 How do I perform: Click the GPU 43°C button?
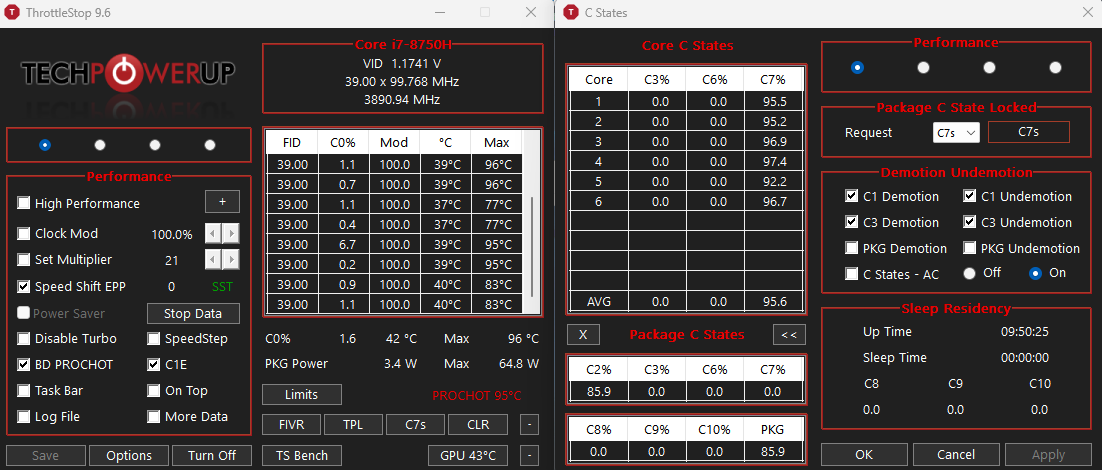467,455
